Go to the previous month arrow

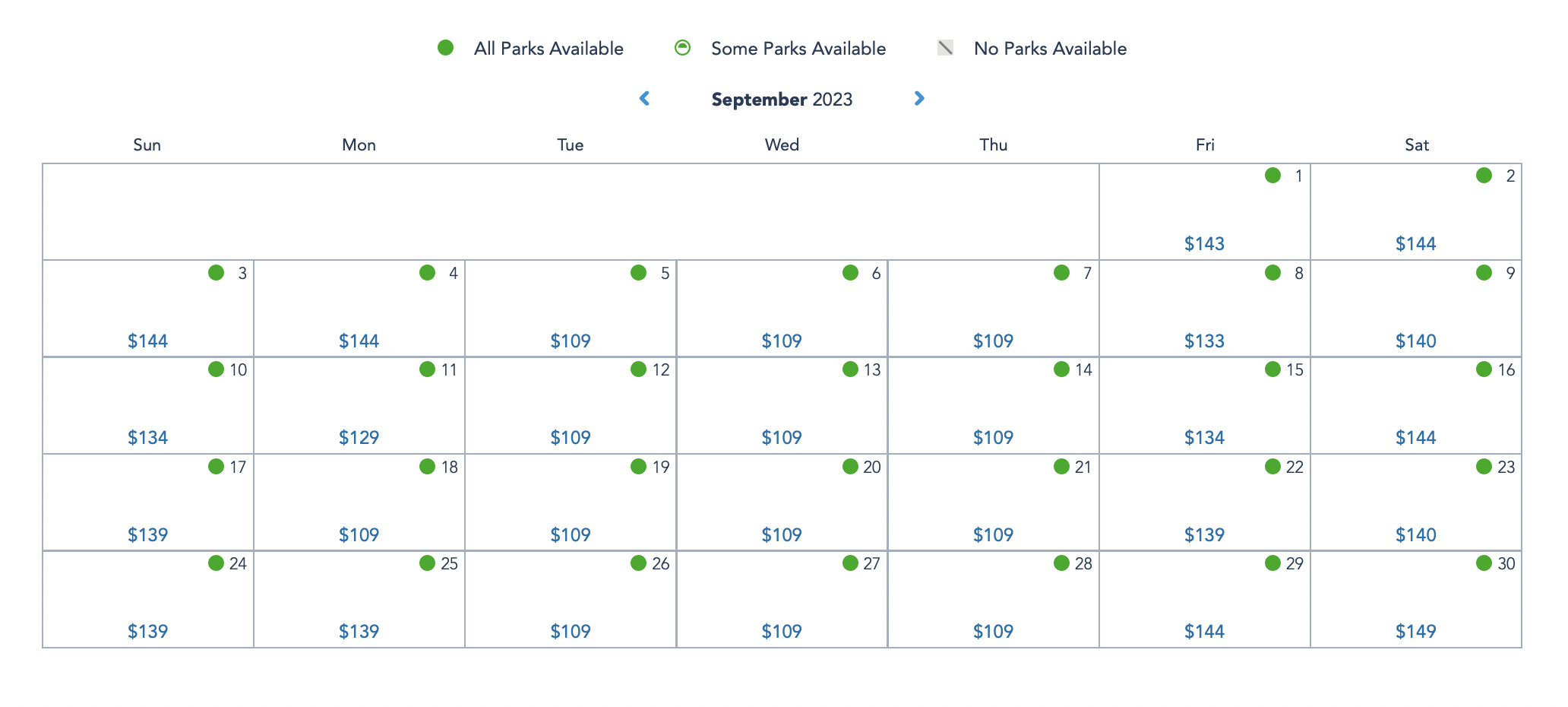pos(644,99)
